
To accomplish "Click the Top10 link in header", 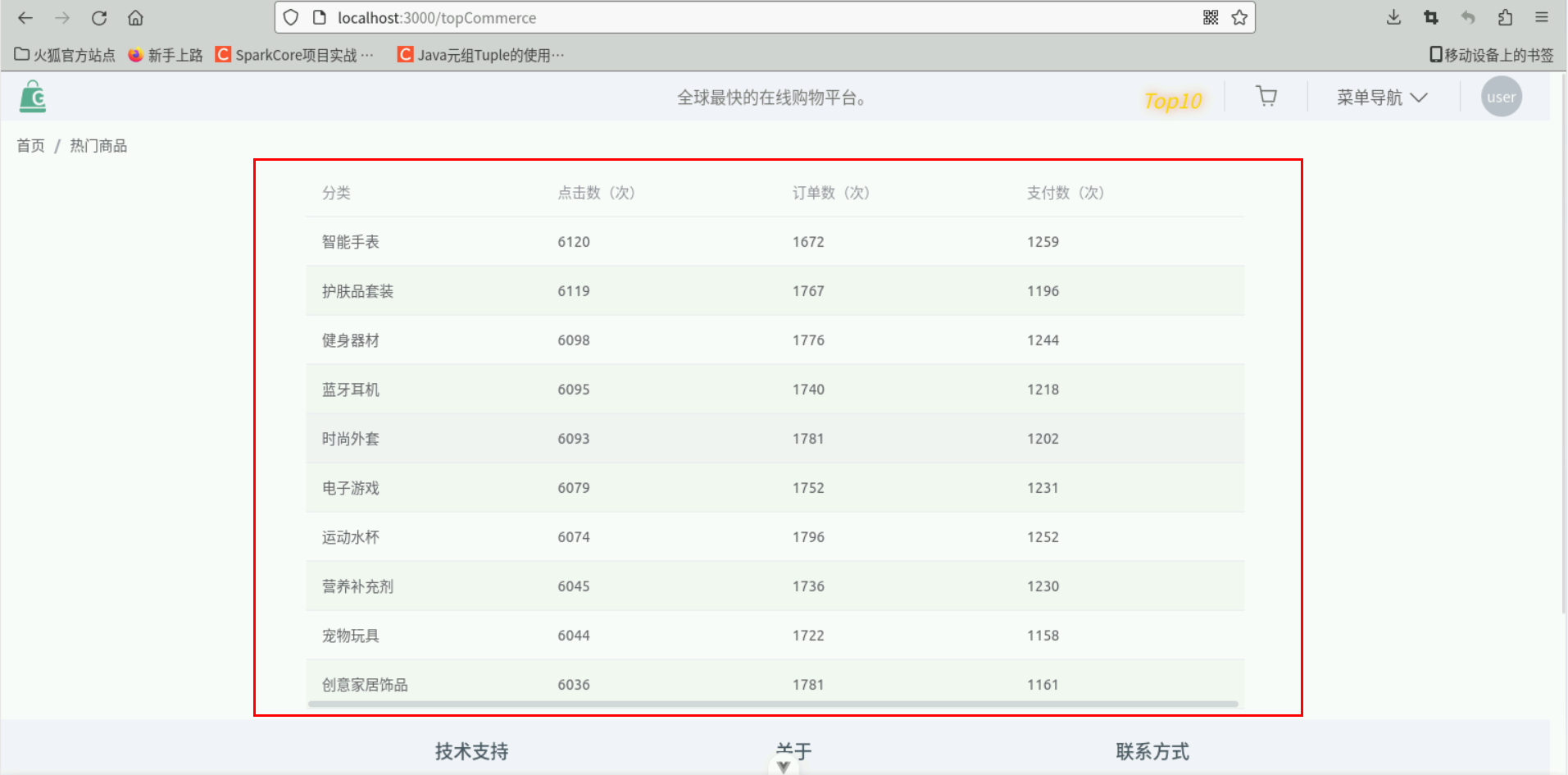I will (x=1173, y=101).
